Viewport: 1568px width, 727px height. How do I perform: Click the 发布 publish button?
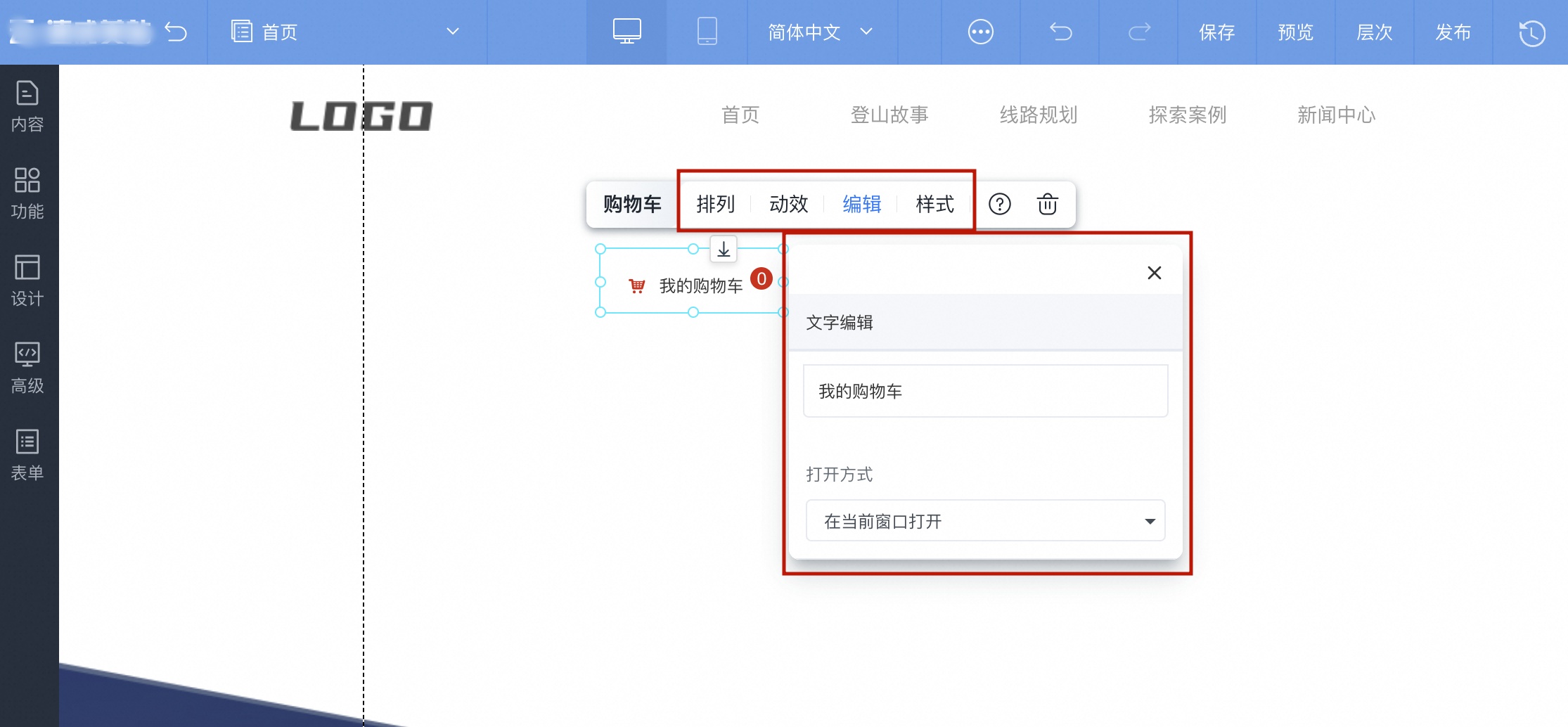tap(1453, 32)
